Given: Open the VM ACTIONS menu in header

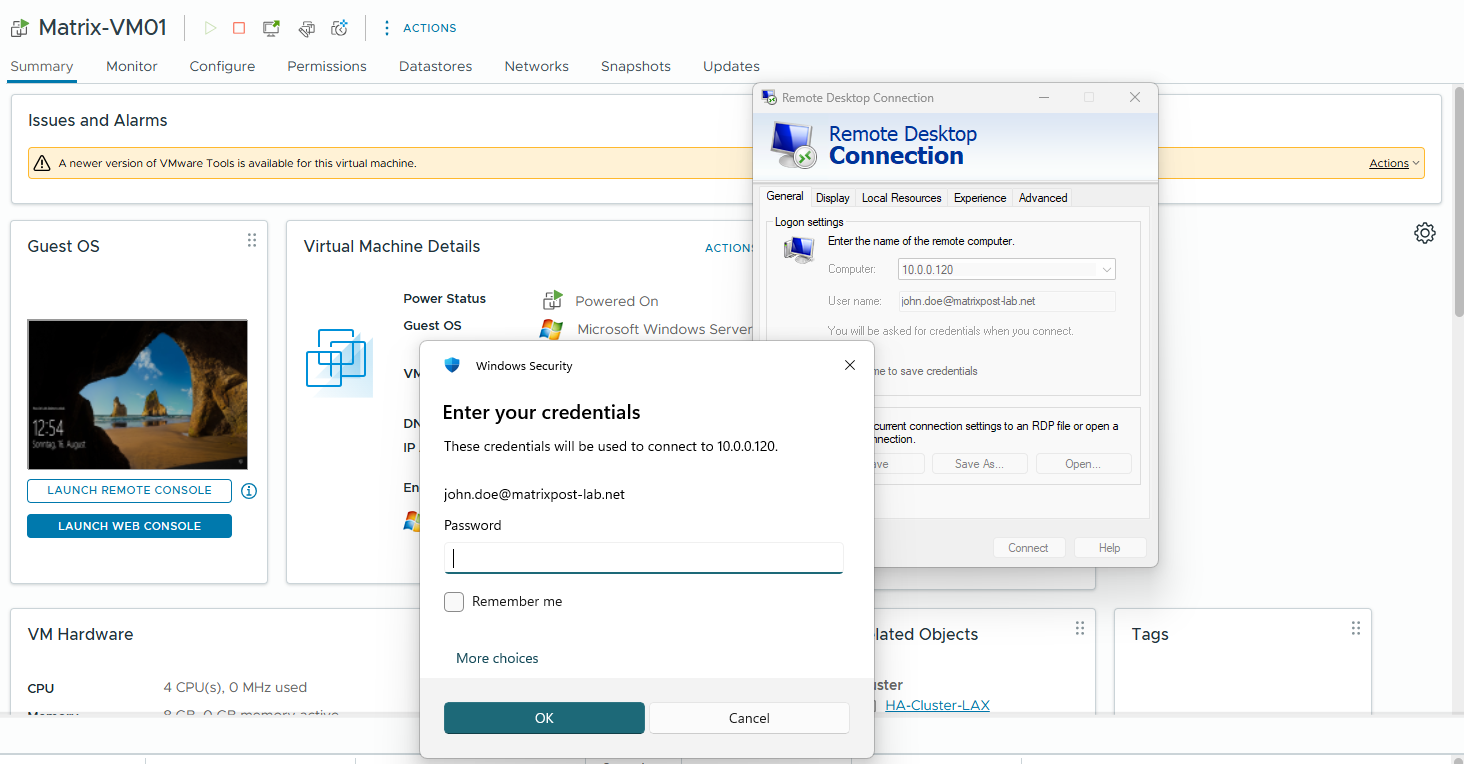Looking at the screenshot, I should pos(419,28).
